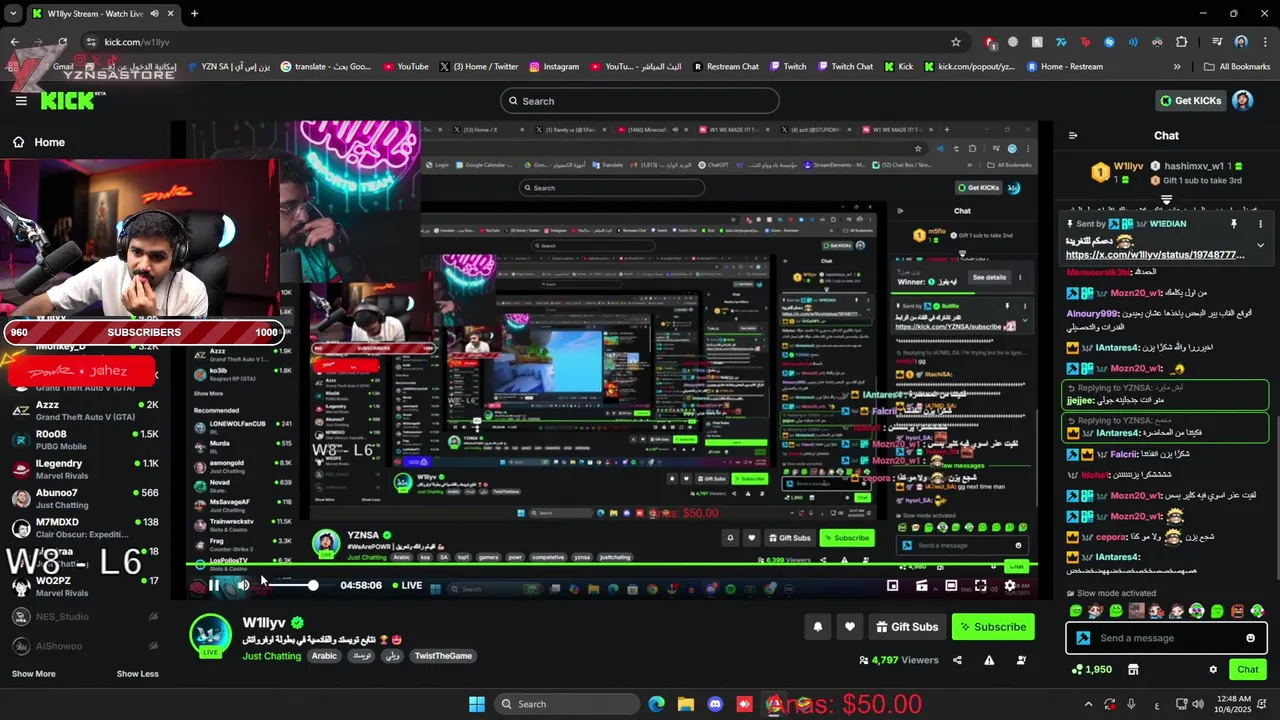This screenshot has width=1280, height=720.
Task: Enter fullscreen mode
Action: (980, 585)
